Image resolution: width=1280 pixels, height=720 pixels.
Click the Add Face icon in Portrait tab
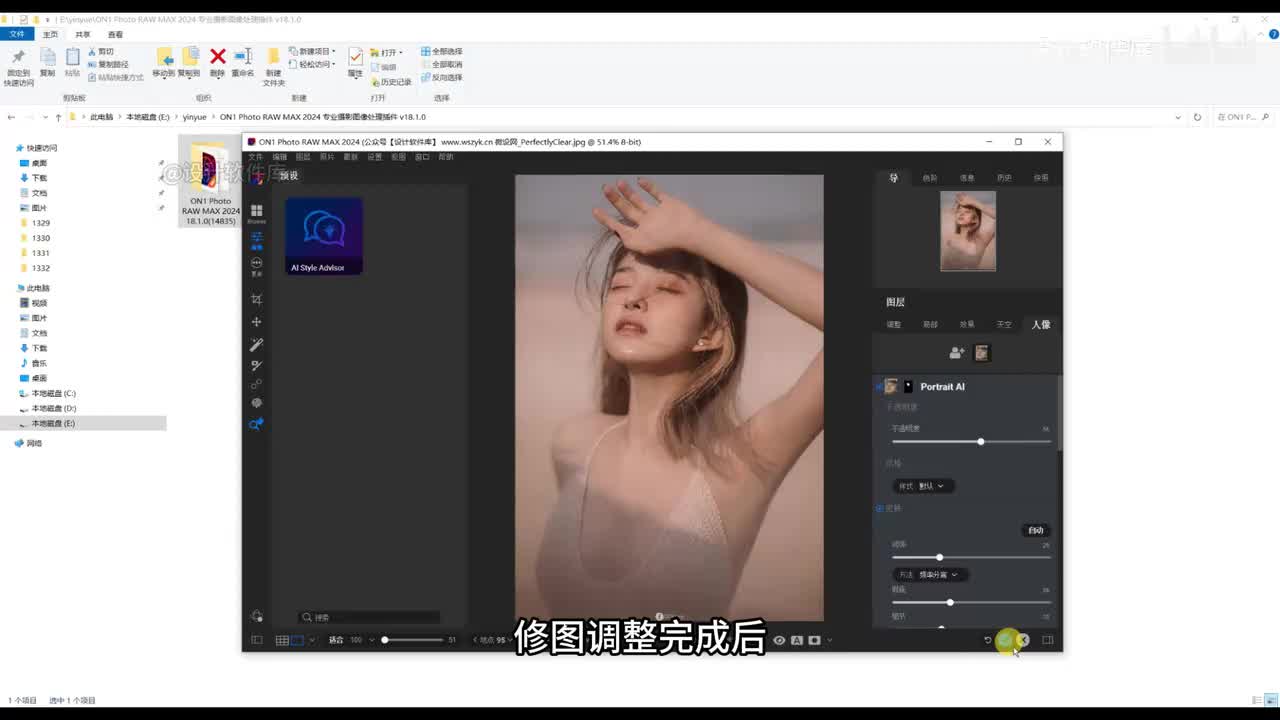pyautogui.click(x=956, y=353)
